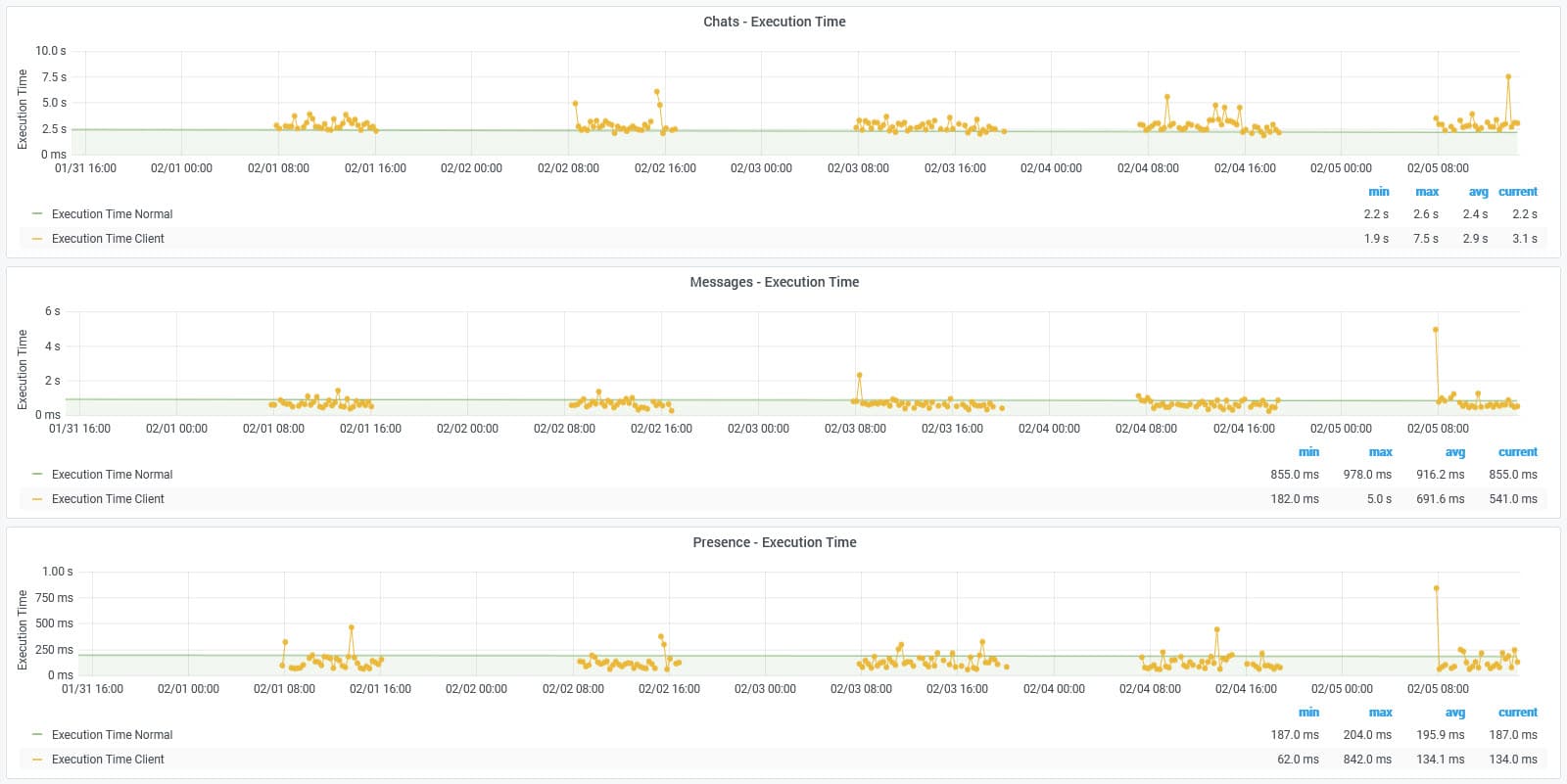Toggle Execution Time Client series in Messages legend
The image size is (1567, 784).
click(x=108, y=499)
